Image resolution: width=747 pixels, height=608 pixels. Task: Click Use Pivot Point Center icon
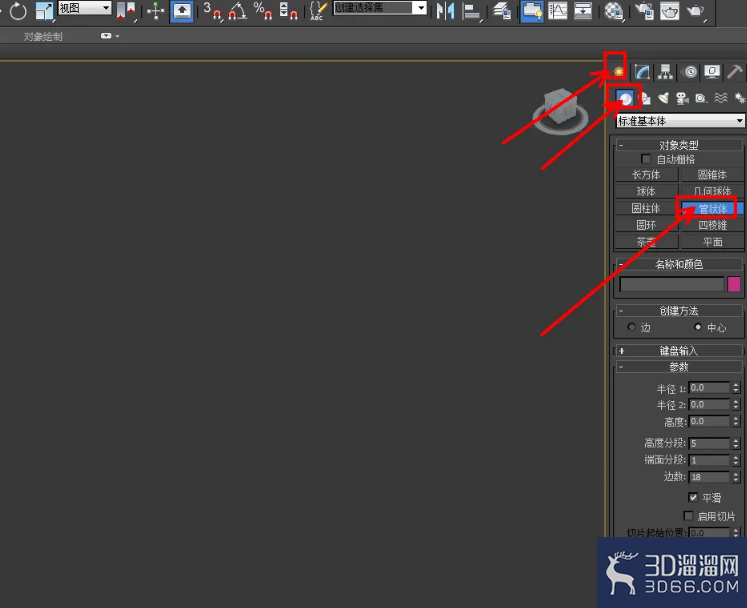126,11
